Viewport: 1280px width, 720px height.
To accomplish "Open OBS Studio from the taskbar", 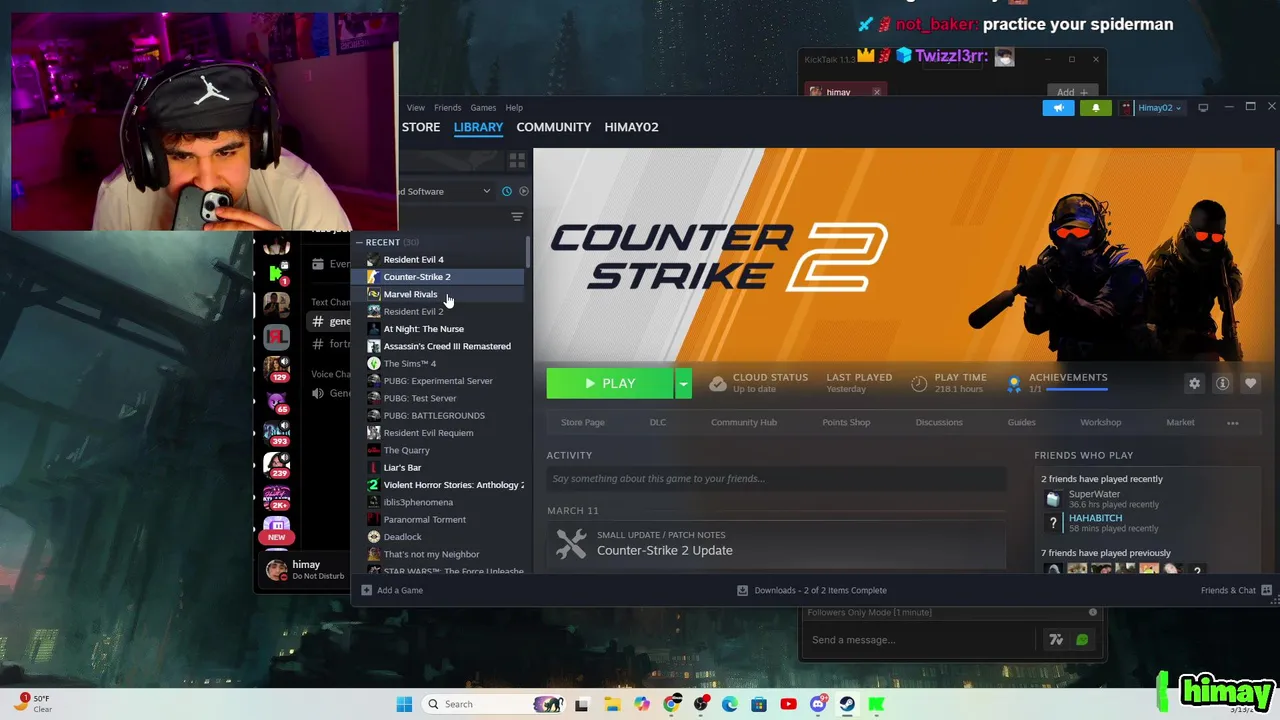I will point(701,704).
